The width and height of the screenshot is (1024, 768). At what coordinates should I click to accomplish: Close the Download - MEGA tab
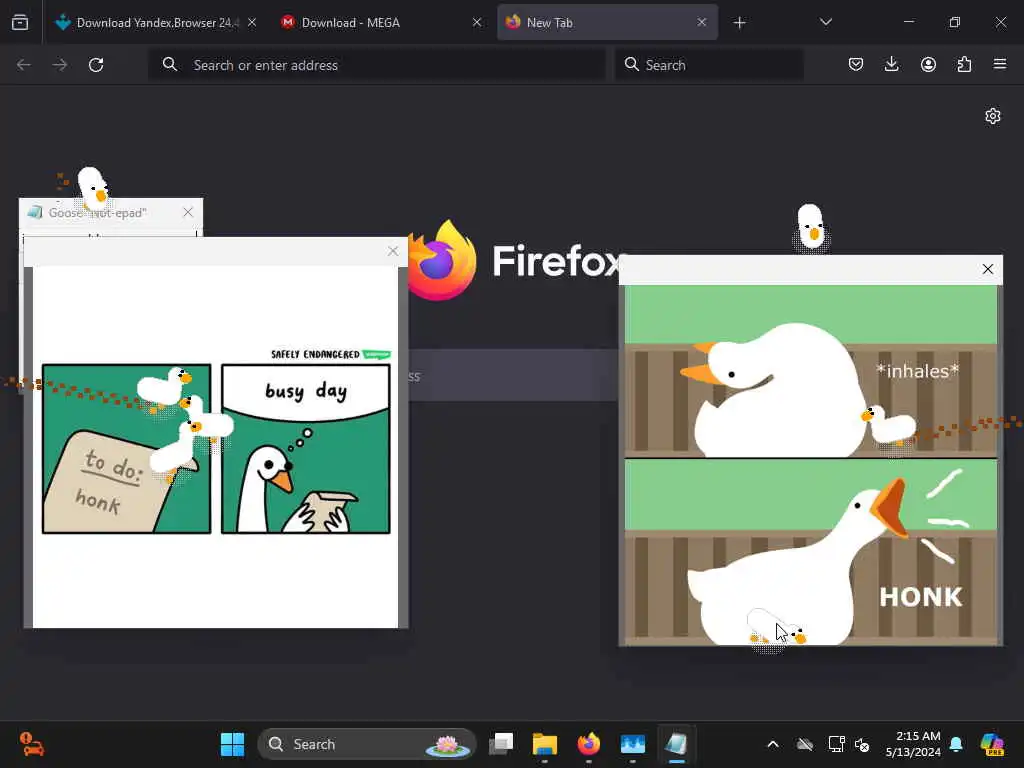click(x=477, y=23)
